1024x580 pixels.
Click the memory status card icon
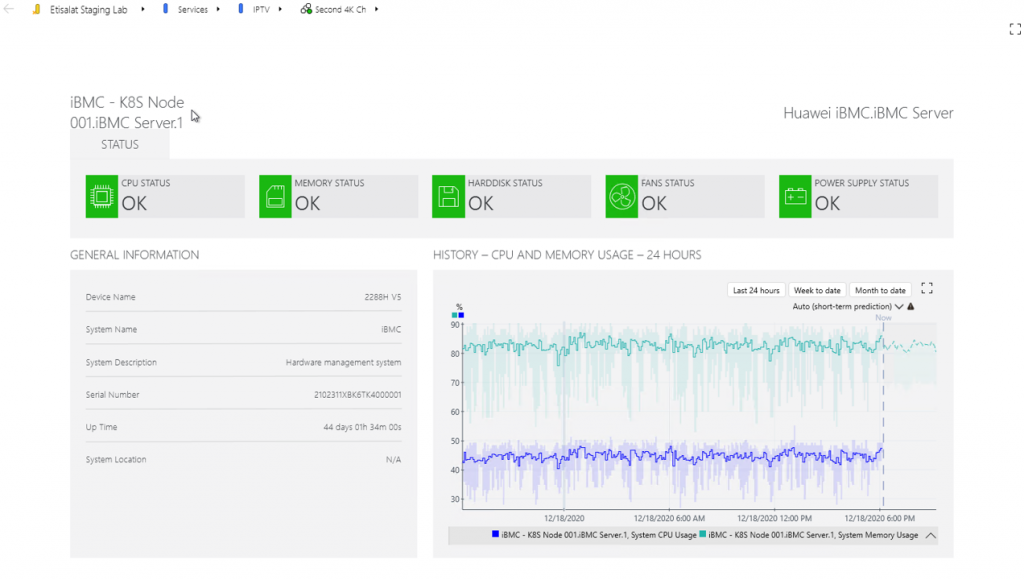(275, 196)
